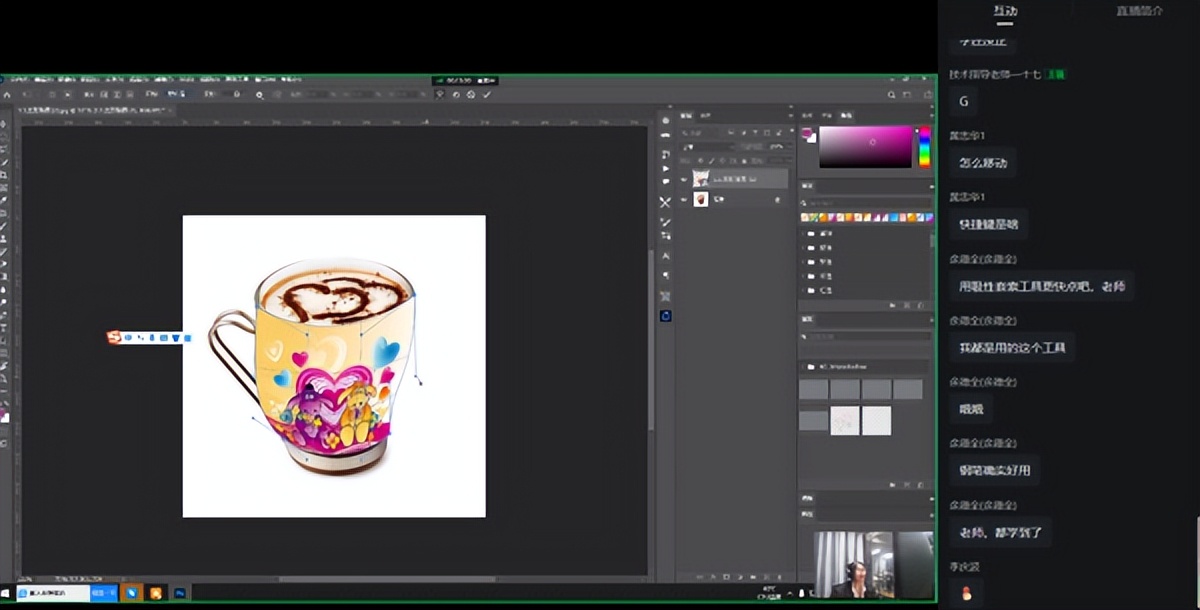Open the Windows Start menu
The image size is (1200, 610).
coord(7,593)
